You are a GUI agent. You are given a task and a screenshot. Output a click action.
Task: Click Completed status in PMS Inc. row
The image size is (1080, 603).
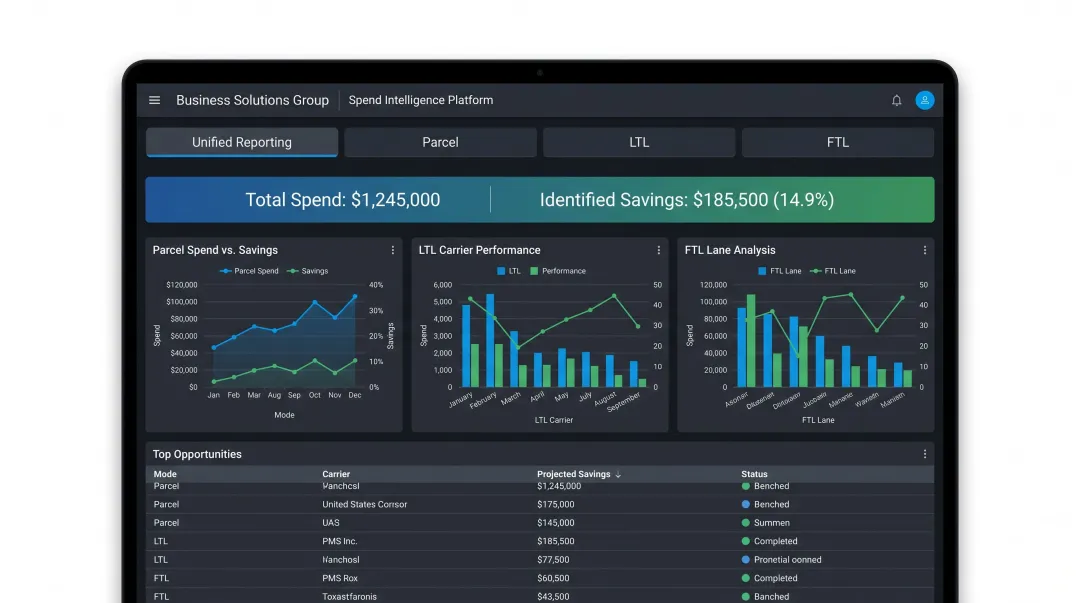click(769, 542)
